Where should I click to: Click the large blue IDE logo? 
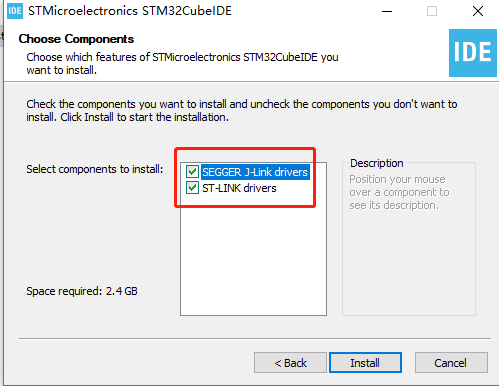click(473, 53)
